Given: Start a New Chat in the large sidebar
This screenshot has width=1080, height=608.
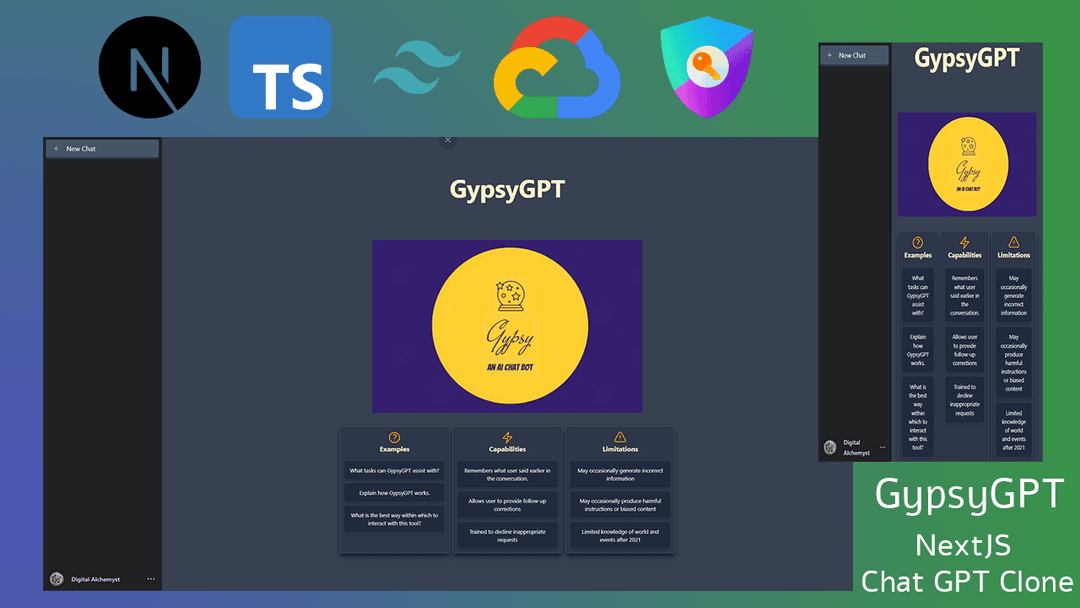Looking at the screenshot, I should [x=102, y=149].
